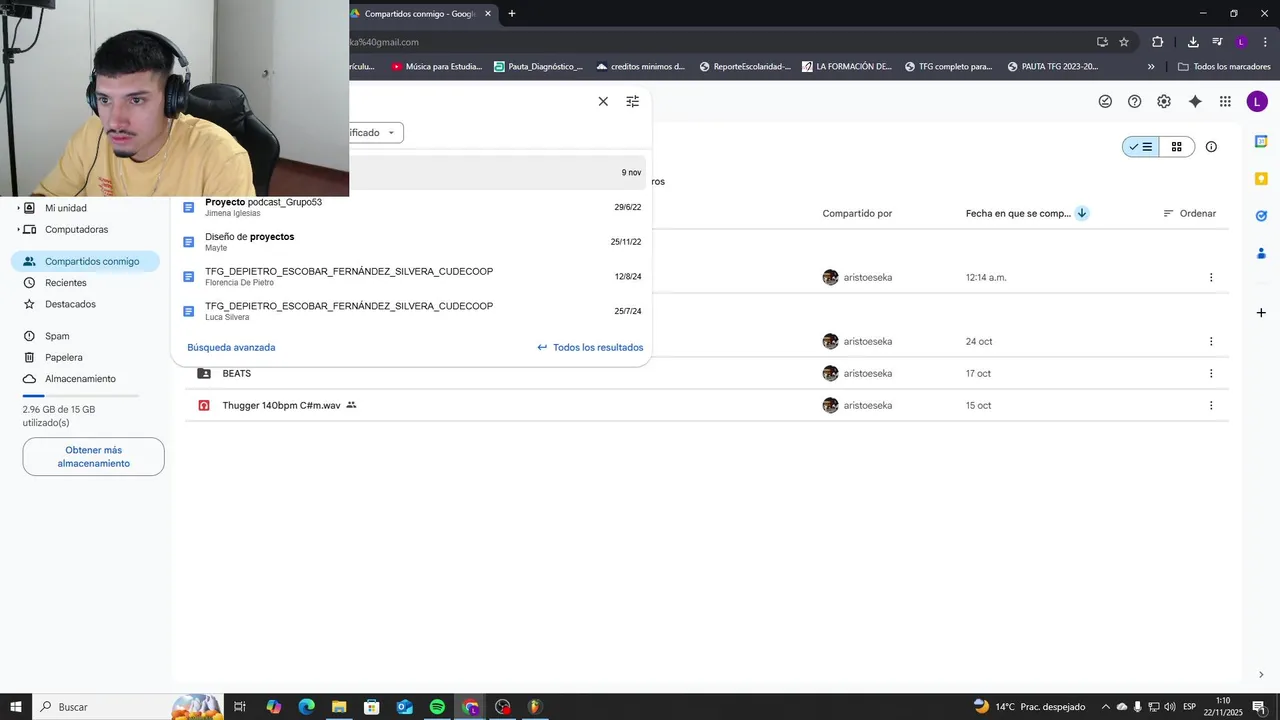Open Proyecto podcast_Grupo53 search result
The height and width of the screenshot is (720, 1280).
(411, 207)
